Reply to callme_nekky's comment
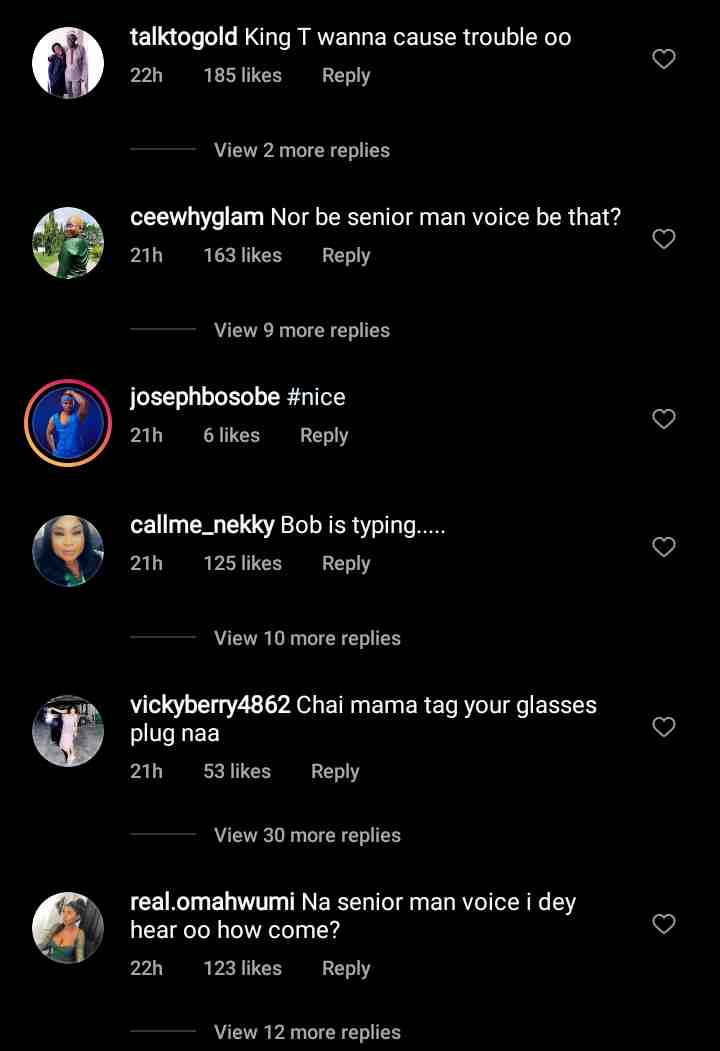This screenshot has width=720, height=1051. click(346, 563)
